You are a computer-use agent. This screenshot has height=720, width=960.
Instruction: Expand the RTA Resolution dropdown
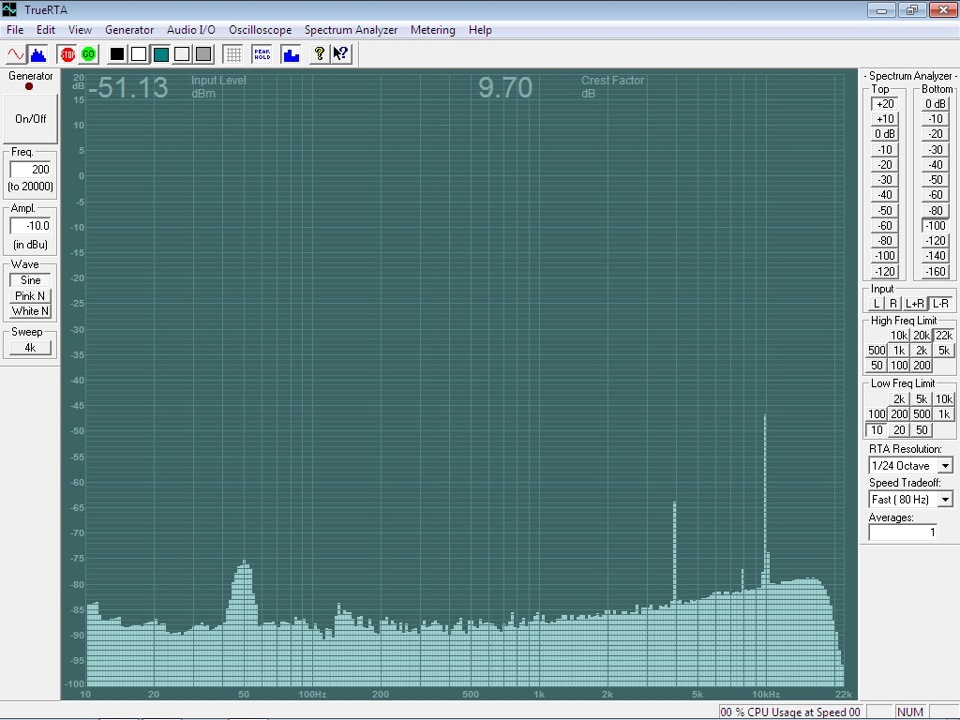click(x=946, y=466)
